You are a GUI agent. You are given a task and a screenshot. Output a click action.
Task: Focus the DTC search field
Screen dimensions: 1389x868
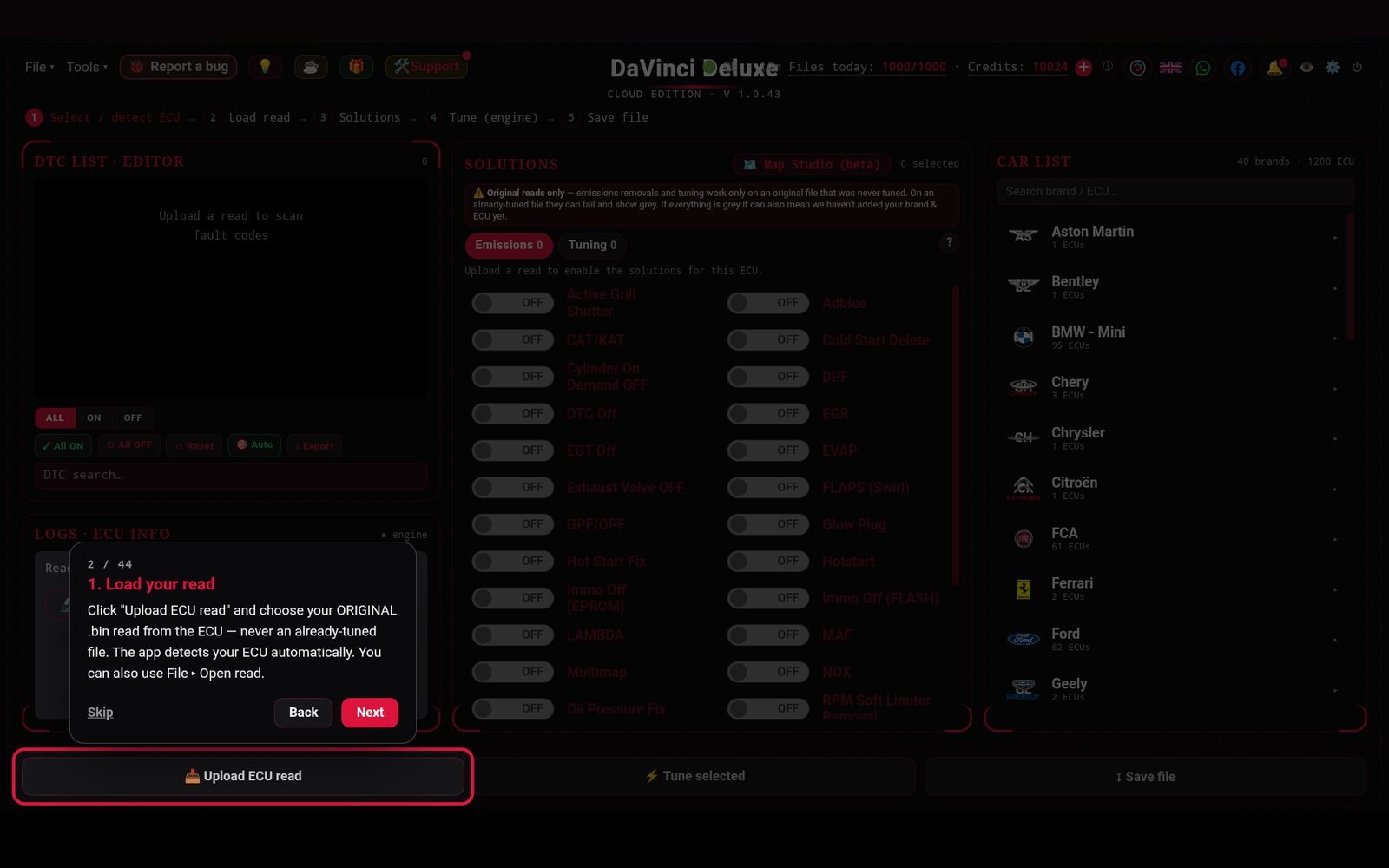[231, 475]
